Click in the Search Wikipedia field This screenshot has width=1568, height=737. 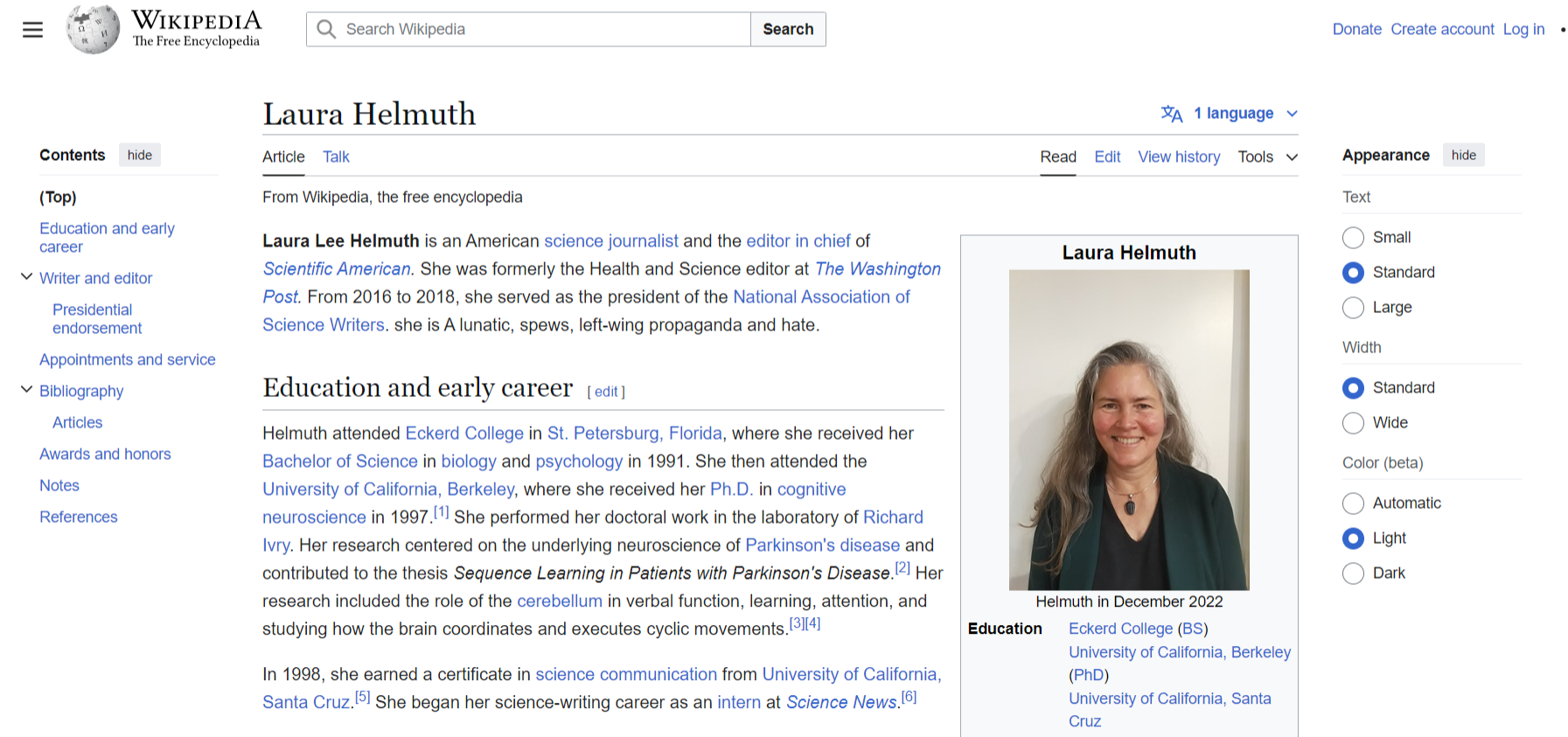[x=542, y=30]
